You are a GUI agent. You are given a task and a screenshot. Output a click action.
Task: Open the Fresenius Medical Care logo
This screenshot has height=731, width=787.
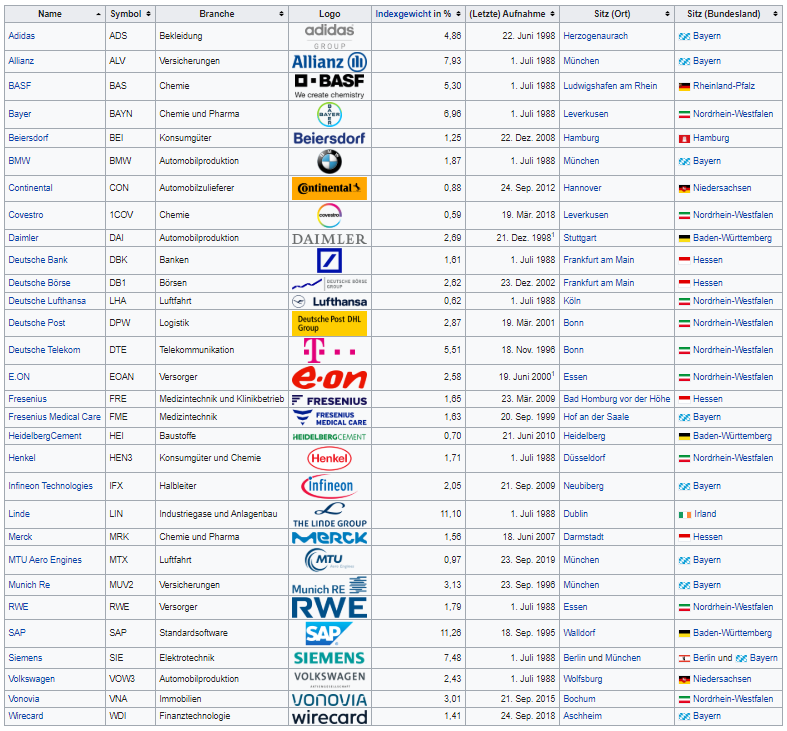point(329,418)
